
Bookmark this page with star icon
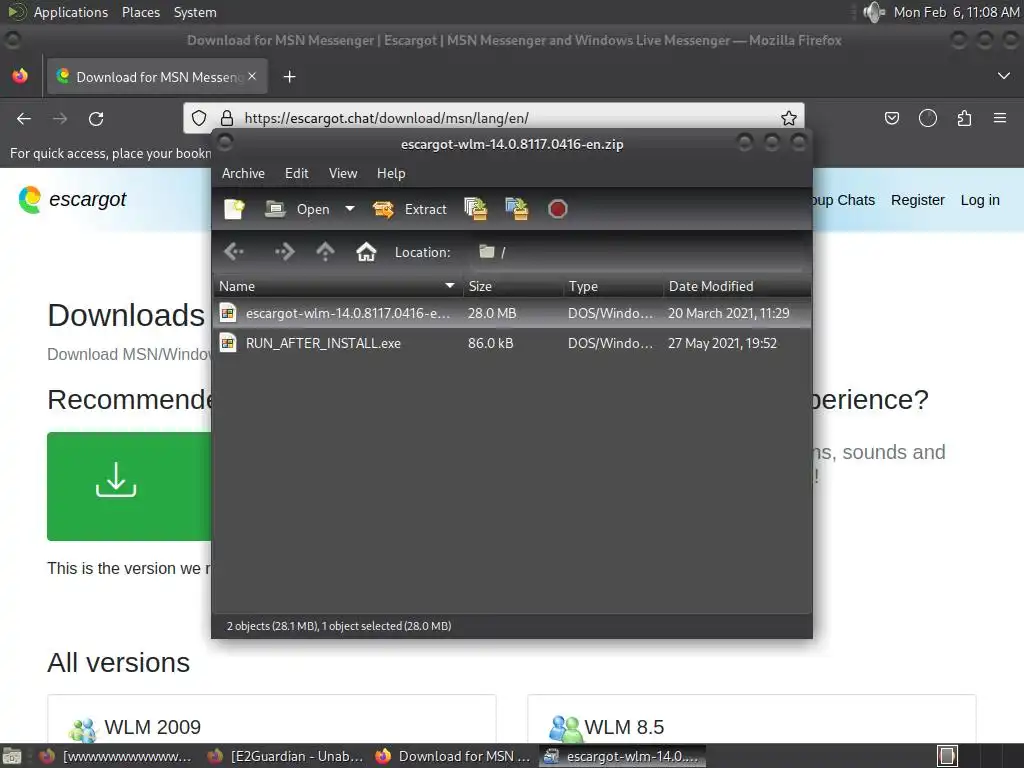789,118
